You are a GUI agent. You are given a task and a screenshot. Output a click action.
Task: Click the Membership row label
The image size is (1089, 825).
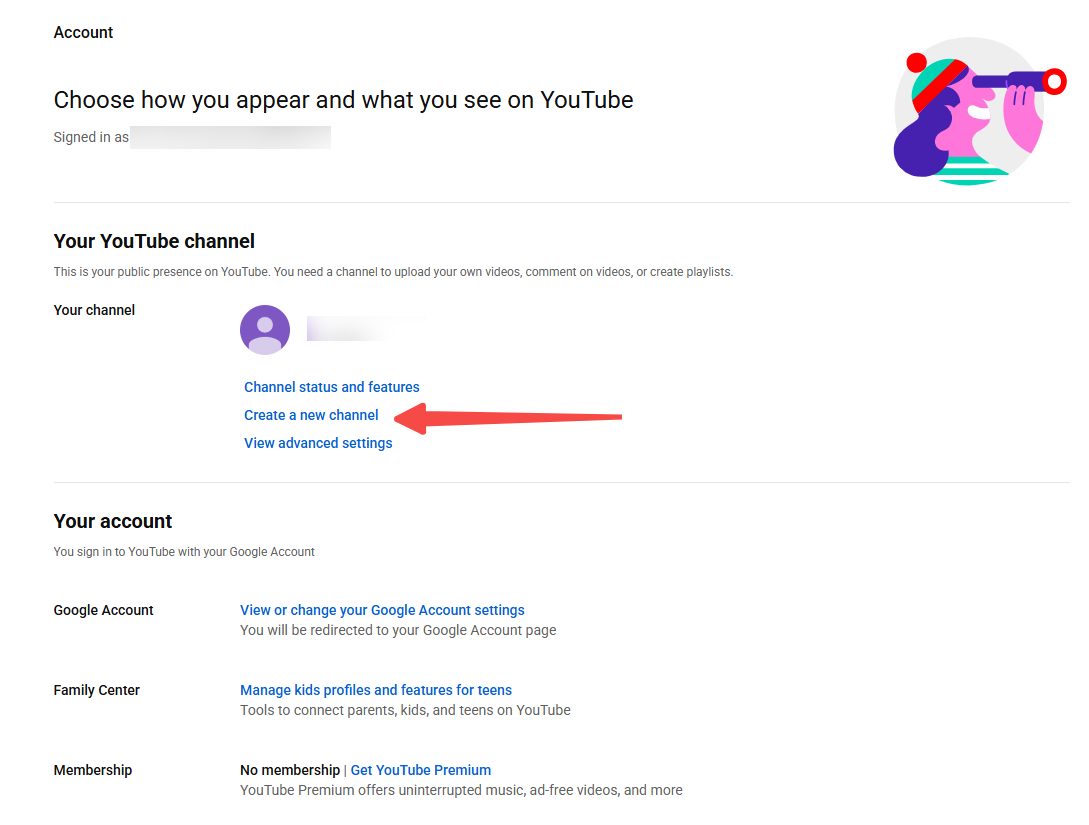click(x=93, y=770)
